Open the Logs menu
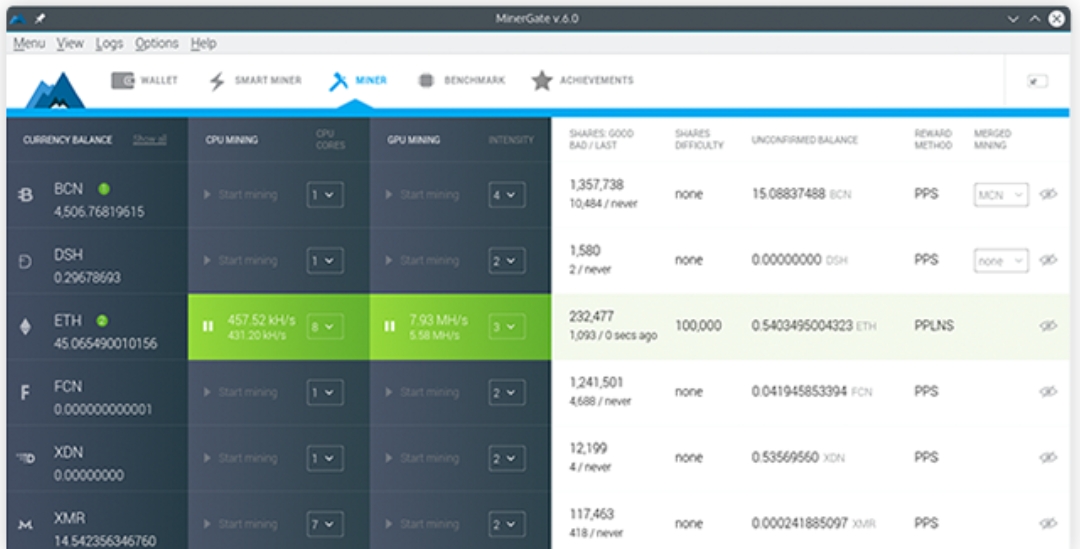Image resolution: width=1080 pixels, height=549 pixels. pos(110,43)
